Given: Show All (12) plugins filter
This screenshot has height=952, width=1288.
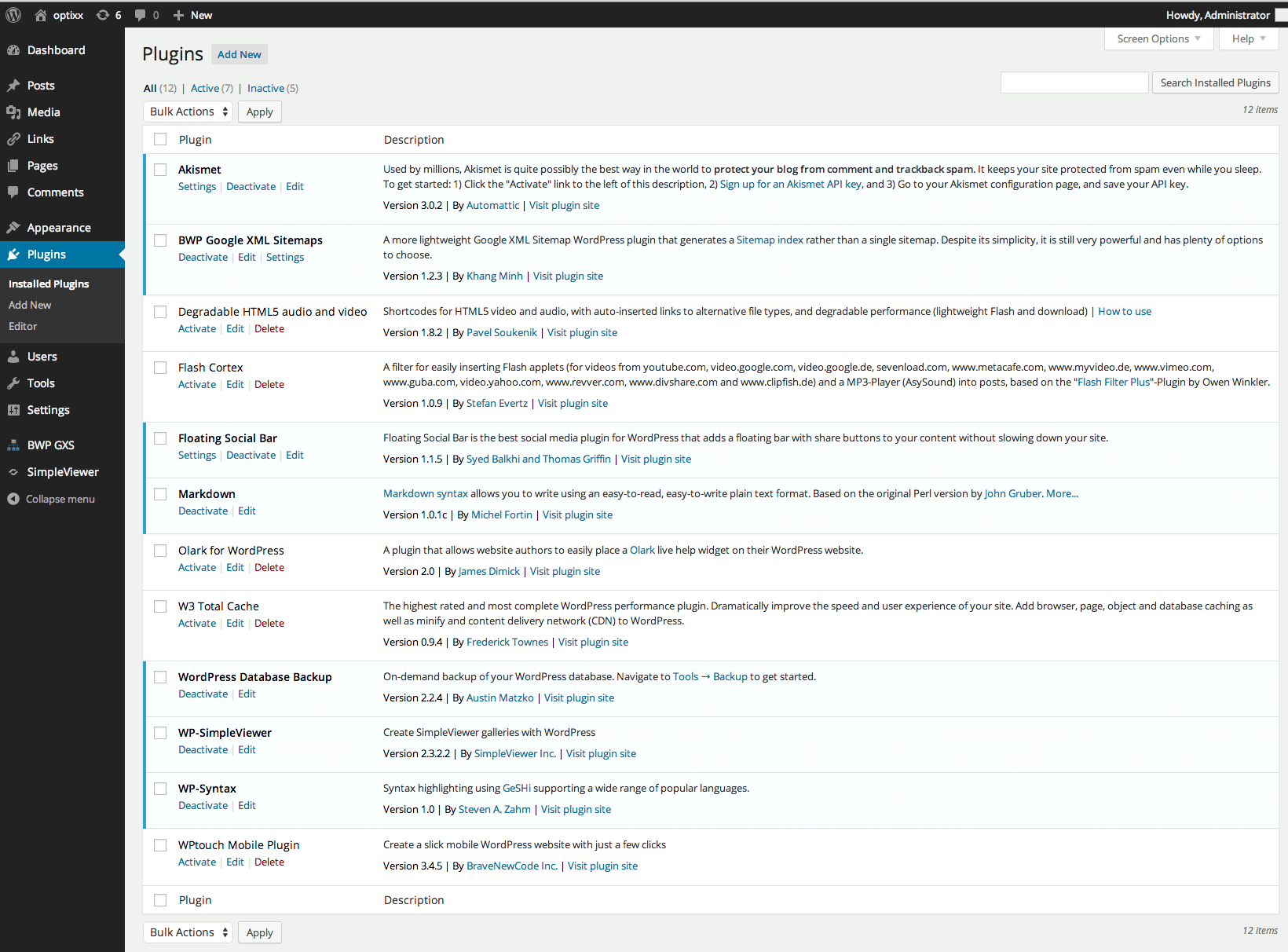Looking at the screenshot, I should point(160,88).
